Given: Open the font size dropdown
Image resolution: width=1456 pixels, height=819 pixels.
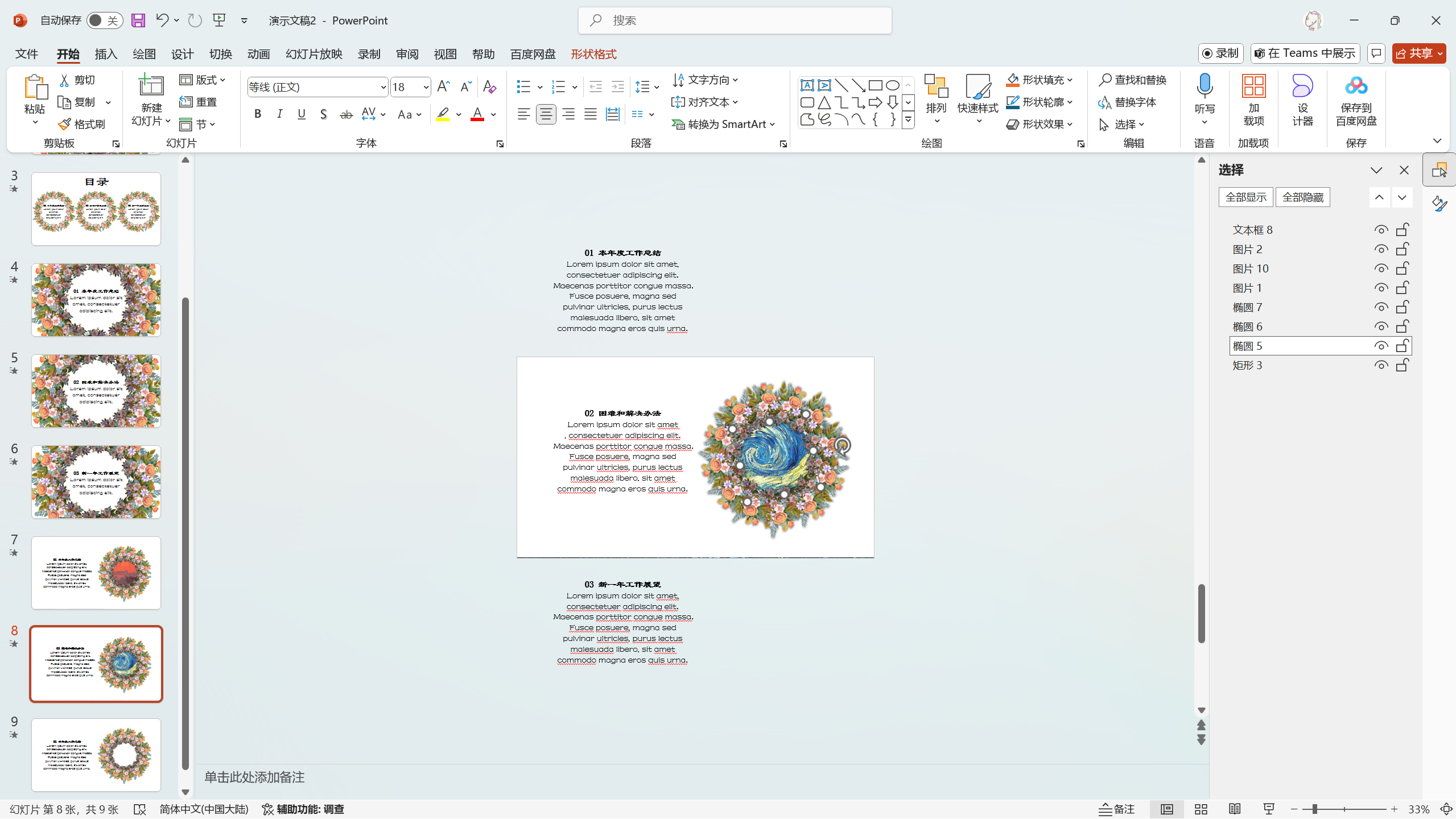Looking at the screenshot, I should point(426,87).
